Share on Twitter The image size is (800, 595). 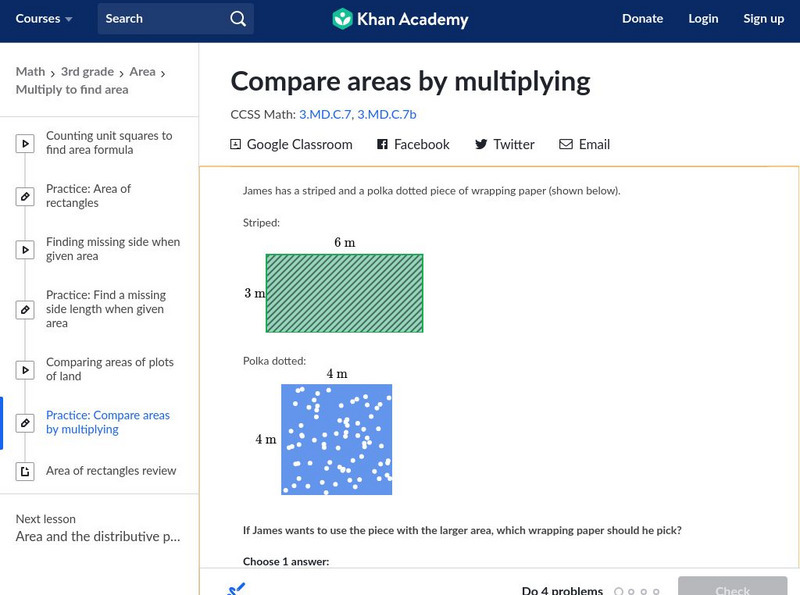point(504,144)
